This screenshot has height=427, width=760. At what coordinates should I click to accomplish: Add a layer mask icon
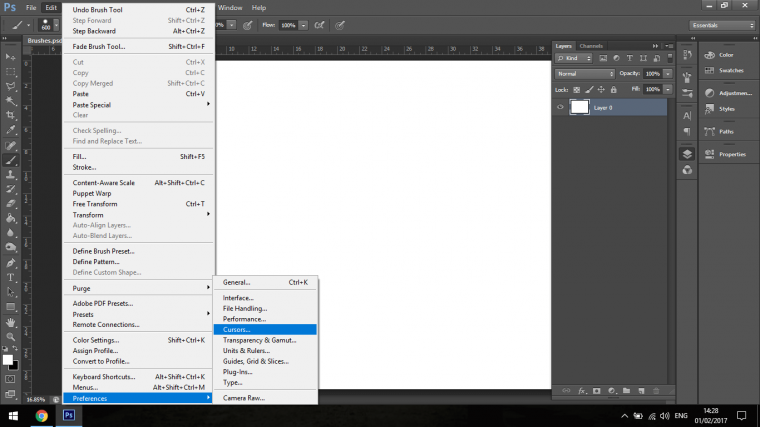(597, 391)
